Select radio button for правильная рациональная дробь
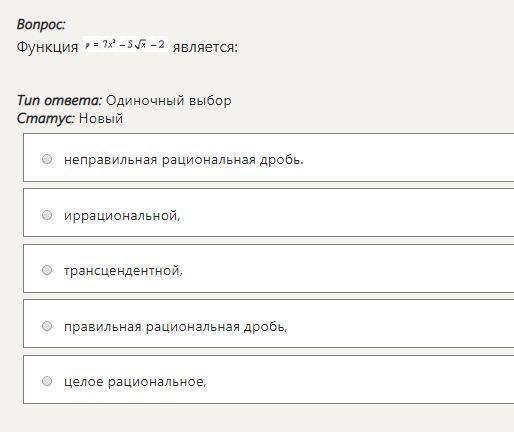Image resolution: width=514 pixels, height=432 pixels. click(x=47, y=326)
